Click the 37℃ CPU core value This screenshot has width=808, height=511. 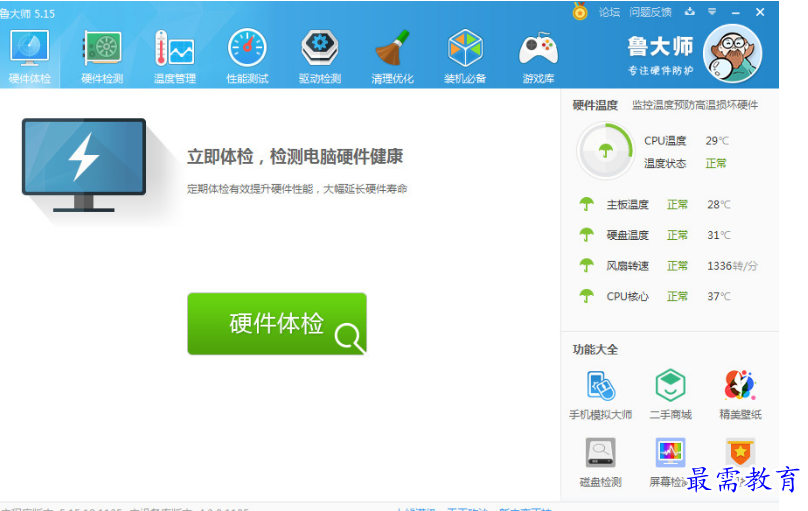click(718, 296)
